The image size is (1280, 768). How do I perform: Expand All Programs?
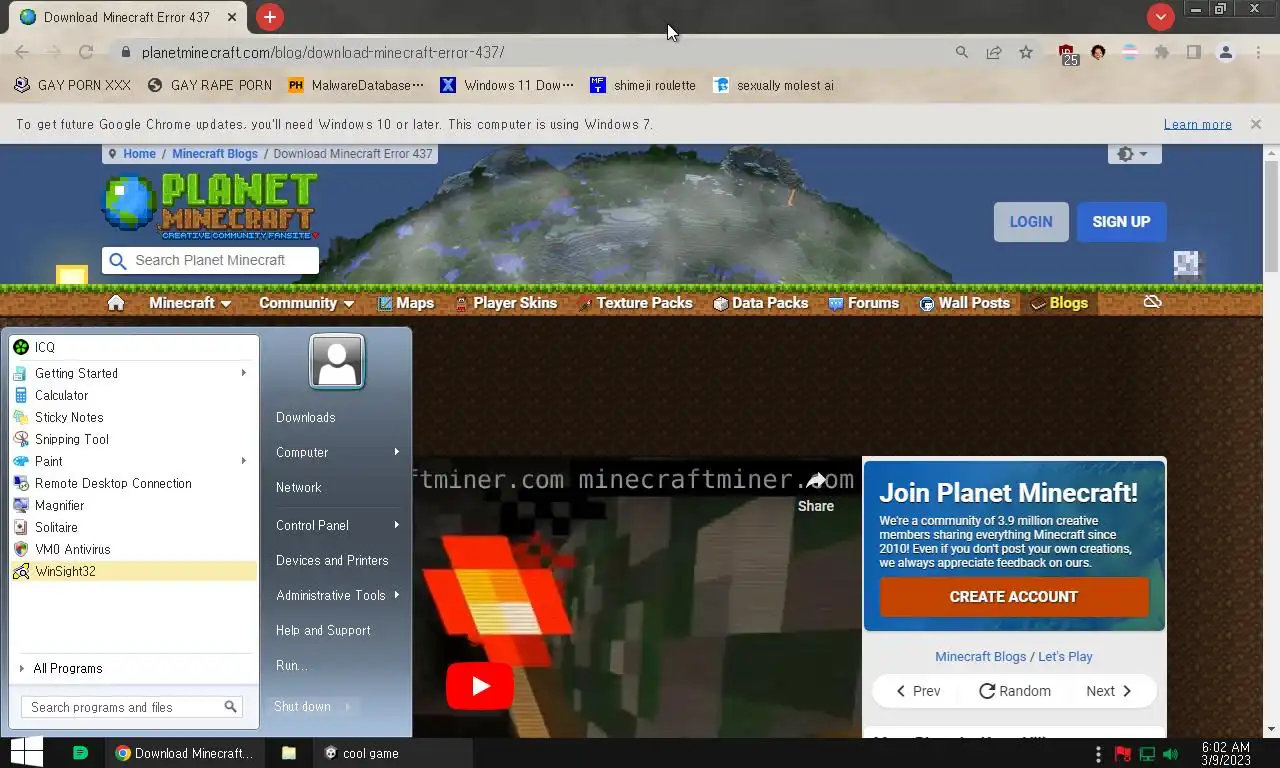[134, 668]
